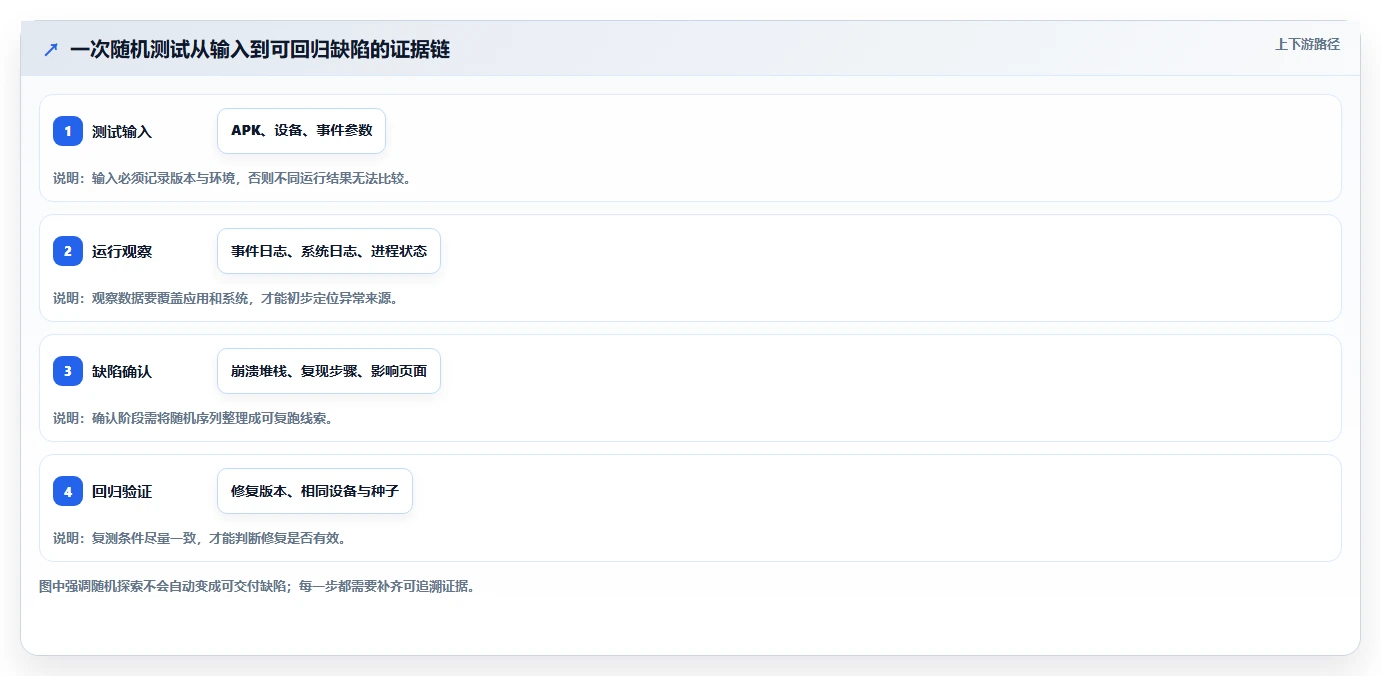Select the APK、设备、事件参数 chip
Image resolution: width=1381 pixels, height=676 pixels.
pos(301,131)
